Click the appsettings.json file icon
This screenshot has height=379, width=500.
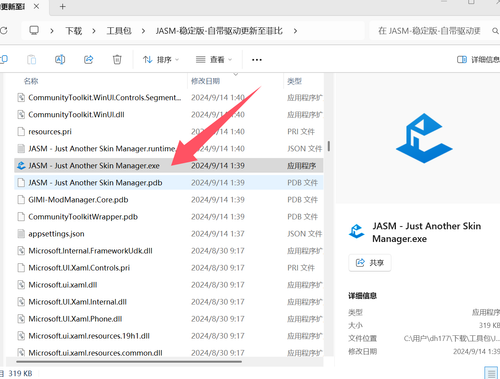click(x=21, y=234)
